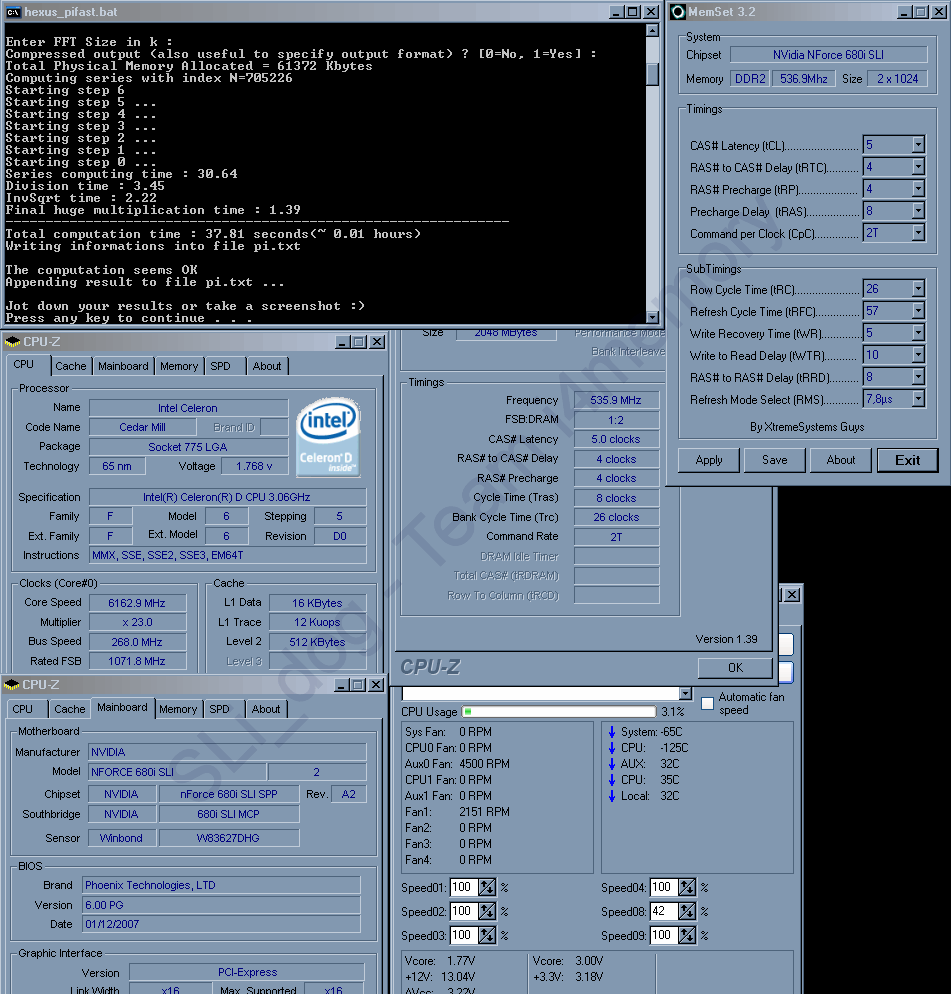
Task: Click the Speed08 stepper arrows
Action: click(x=687, y=912)
